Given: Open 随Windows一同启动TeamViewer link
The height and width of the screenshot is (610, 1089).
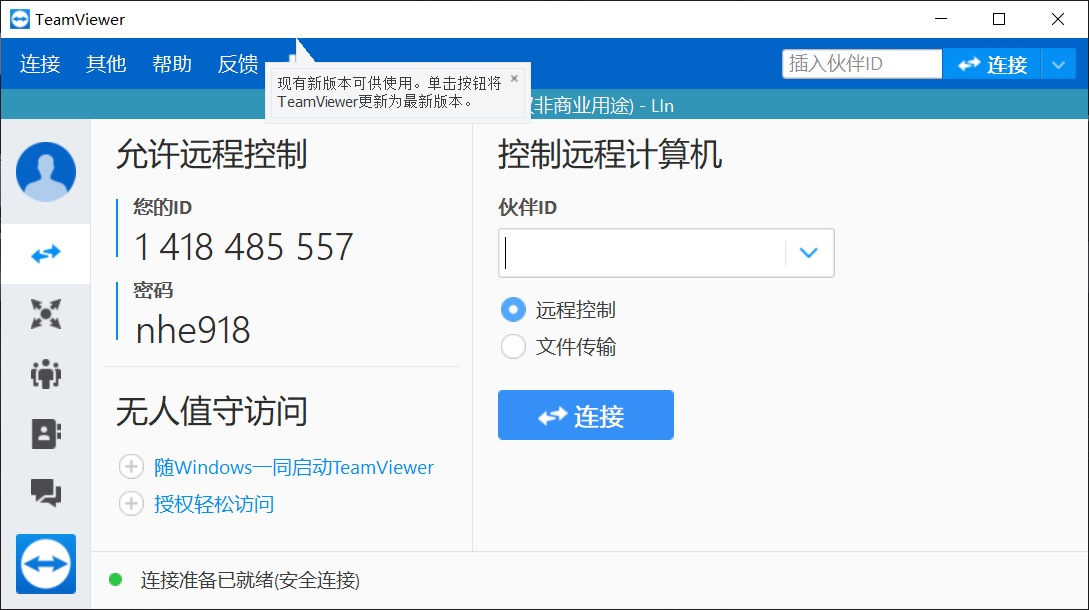Looking at the screenshot, I should pos(294,467).
